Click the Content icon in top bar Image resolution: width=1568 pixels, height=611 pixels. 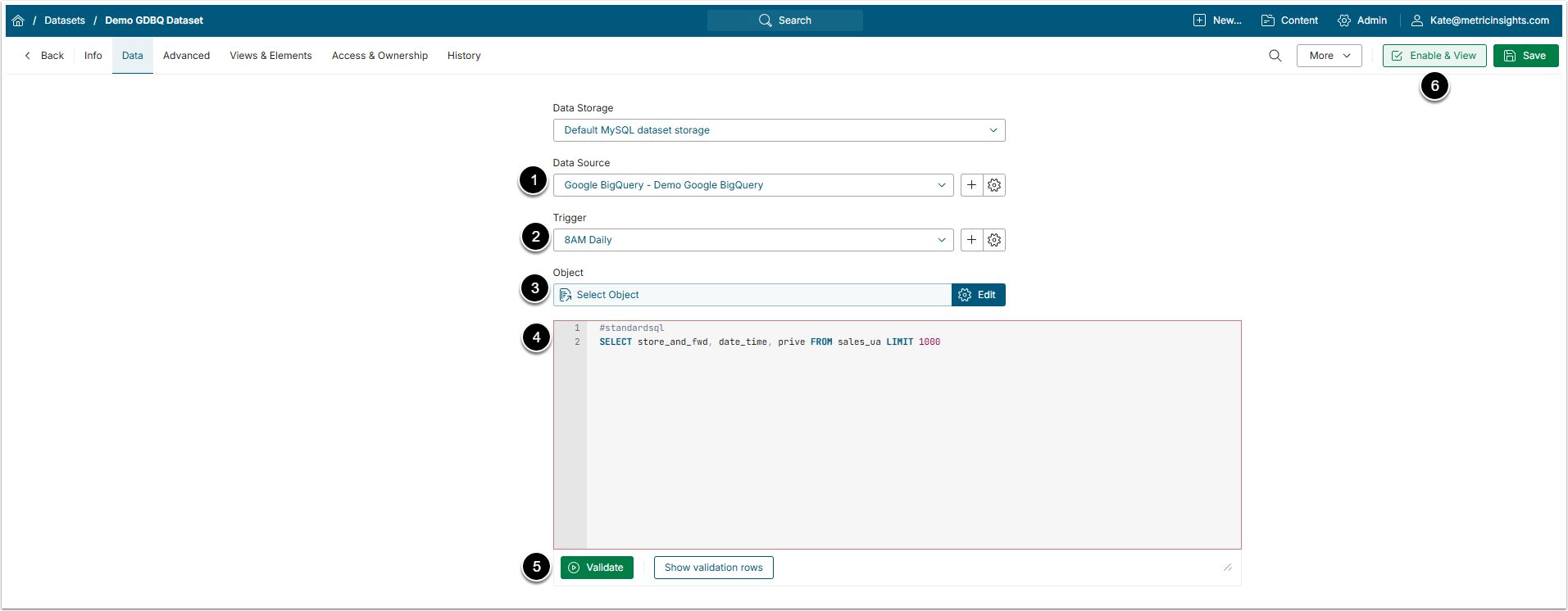[x=1268, y=20]
